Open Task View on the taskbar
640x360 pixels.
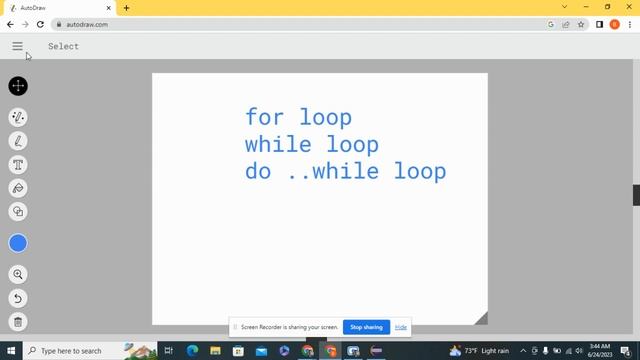click(x=169, y=351)
